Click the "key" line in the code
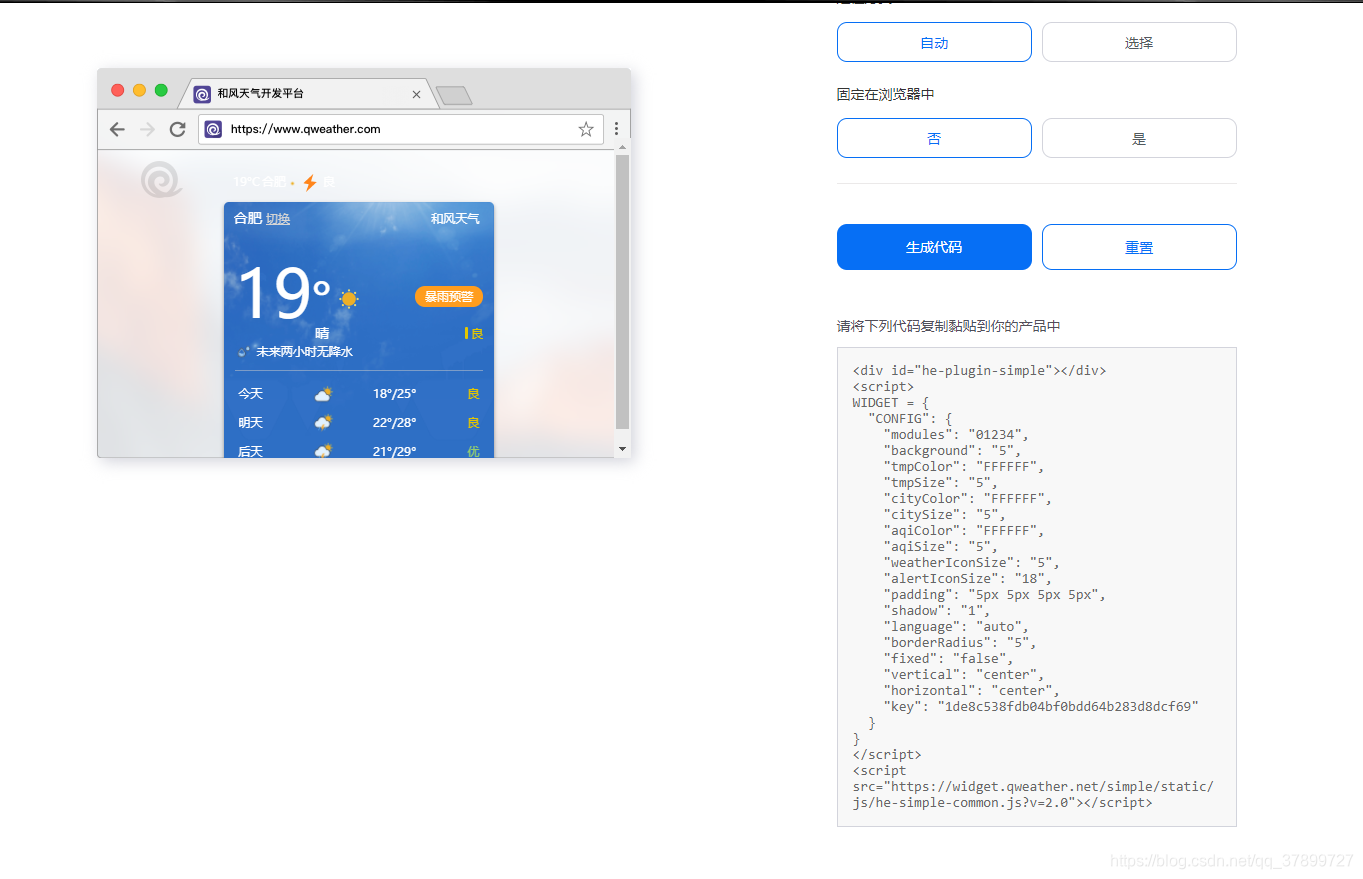Screen dimensions: 1363x879 coord(1041,706)
